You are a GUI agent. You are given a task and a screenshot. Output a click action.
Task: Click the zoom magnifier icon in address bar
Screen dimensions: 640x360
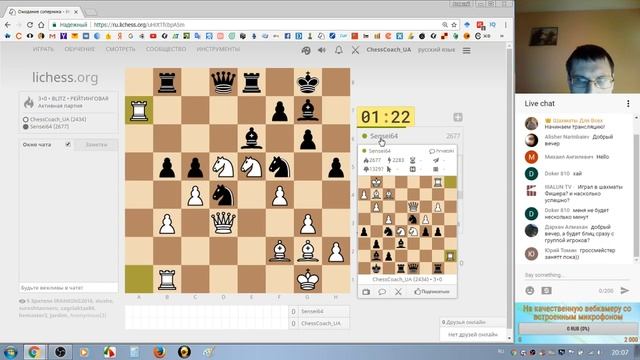[444, 25]
